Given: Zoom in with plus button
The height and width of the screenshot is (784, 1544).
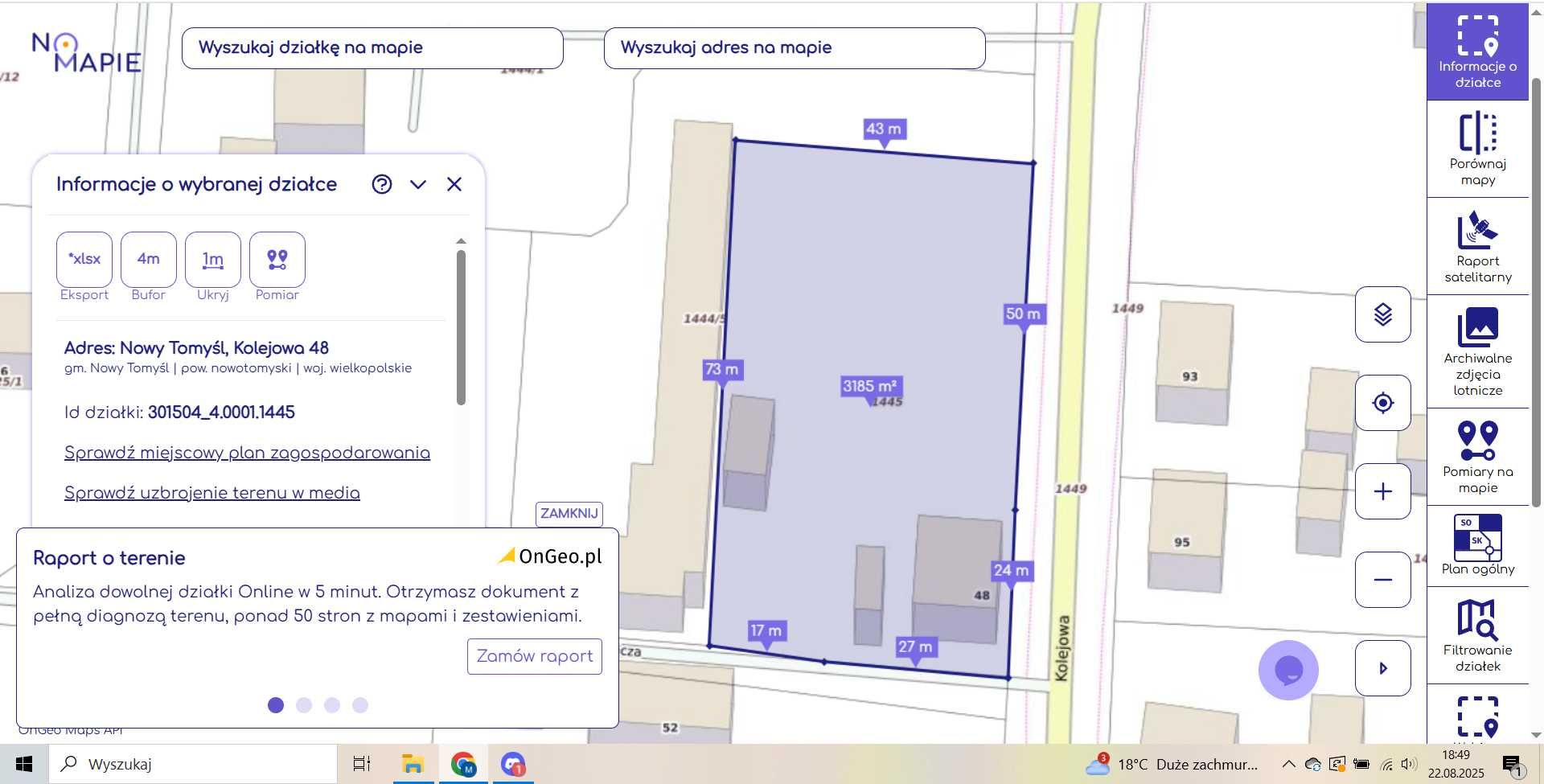Looking at the screenshot, I should click(1382, 491).
